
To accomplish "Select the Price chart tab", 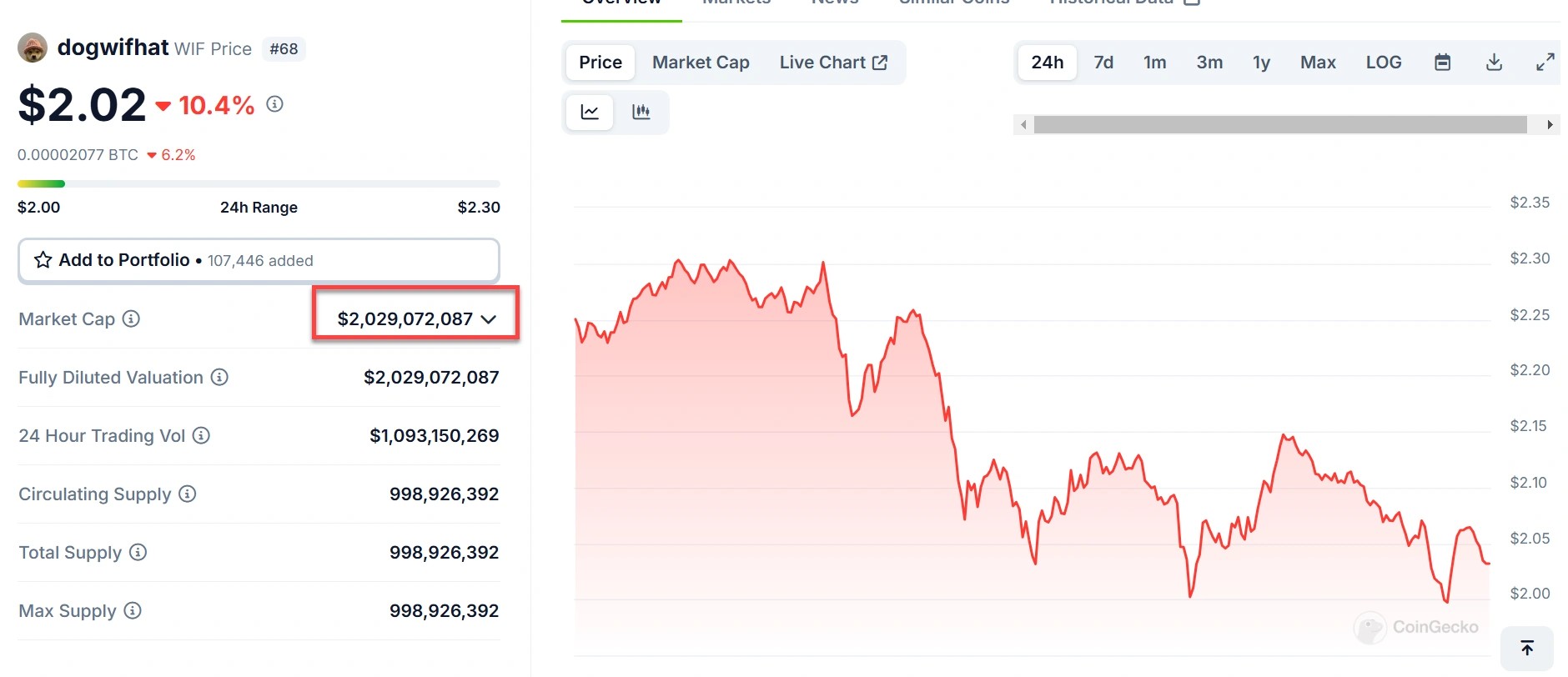I will tap(601, 63).
